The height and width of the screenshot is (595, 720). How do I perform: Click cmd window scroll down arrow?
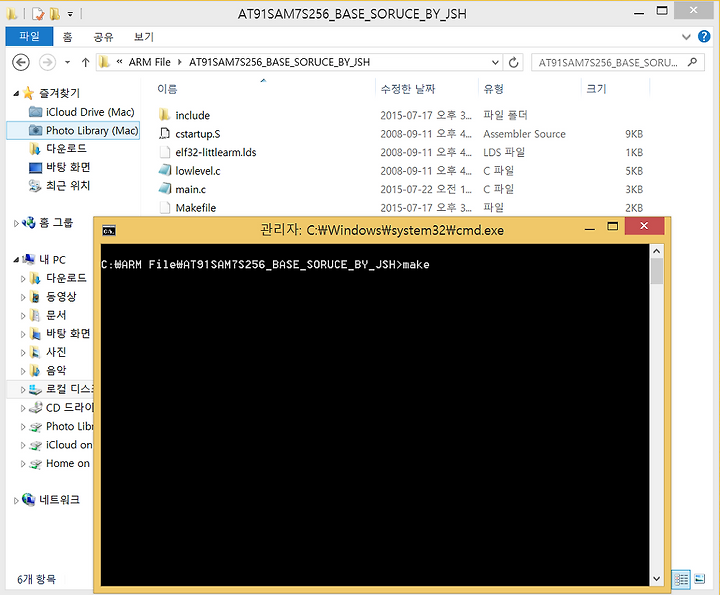(656, 578)
